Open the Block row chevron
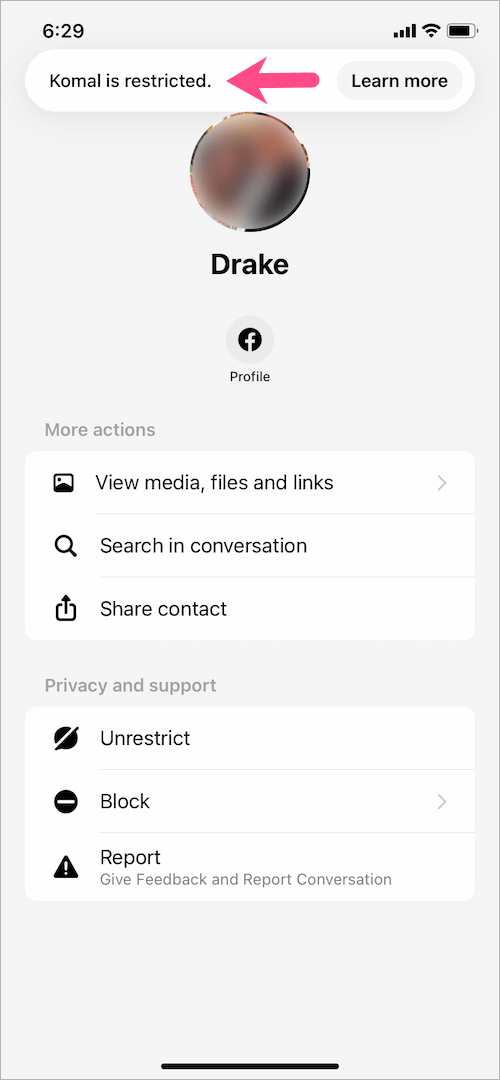 (442, 802)
